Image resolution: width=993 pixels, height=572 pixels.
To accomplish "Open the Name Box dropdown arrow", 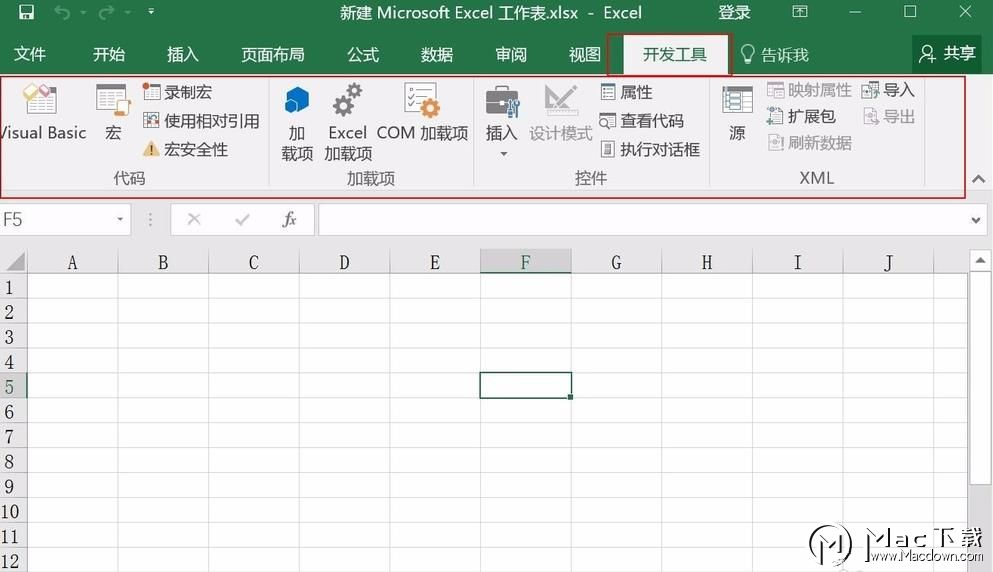I will 120,219.
